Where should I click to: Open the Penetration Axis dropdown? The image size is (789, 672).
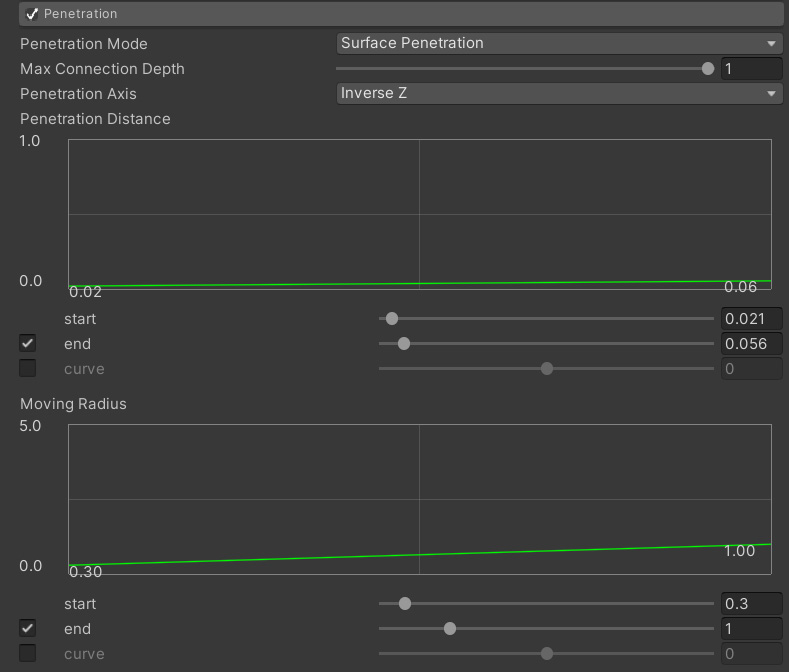click(x=559, y=93)
